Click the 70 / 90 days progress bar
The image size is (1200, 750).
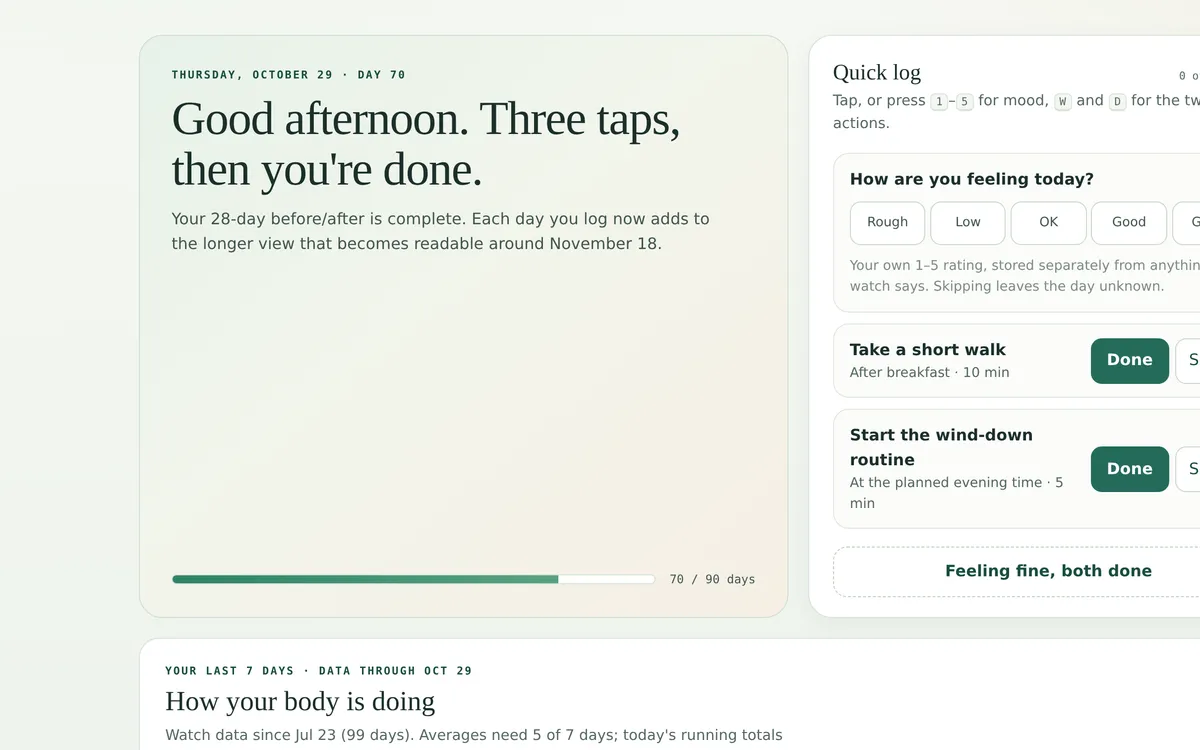click(413, 579)
